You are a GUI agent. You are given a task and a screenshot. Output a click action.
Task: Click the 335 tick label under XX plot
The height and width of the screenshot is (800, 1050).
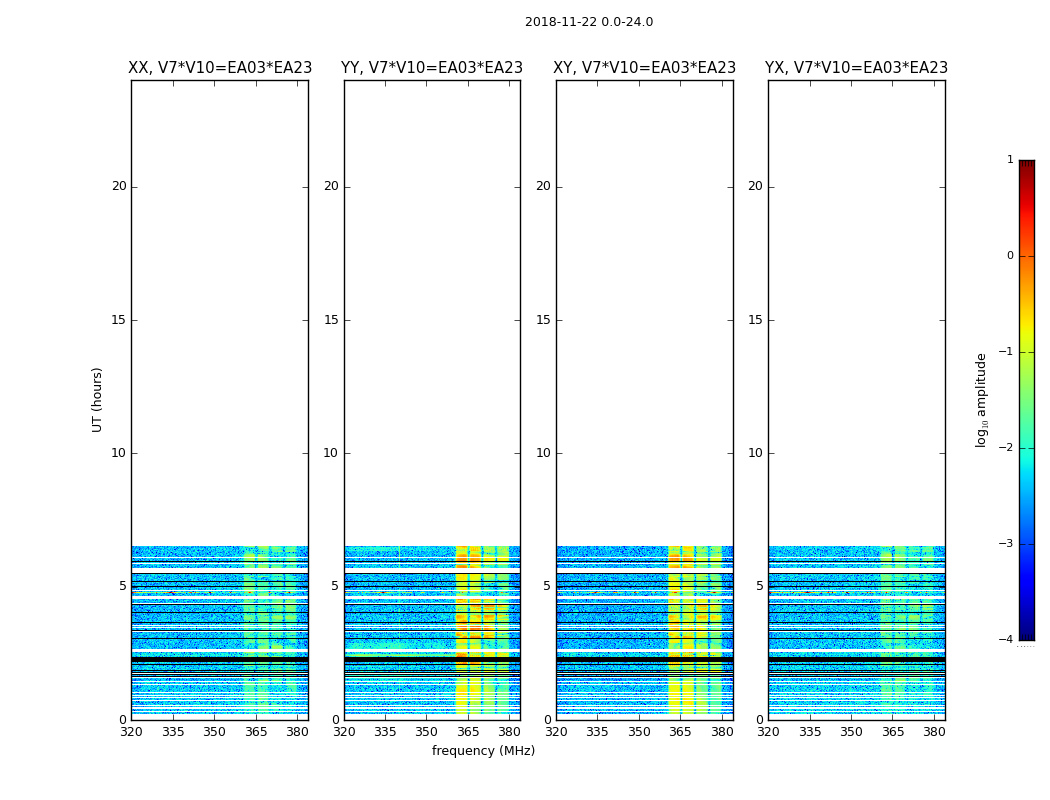(173, 732)
